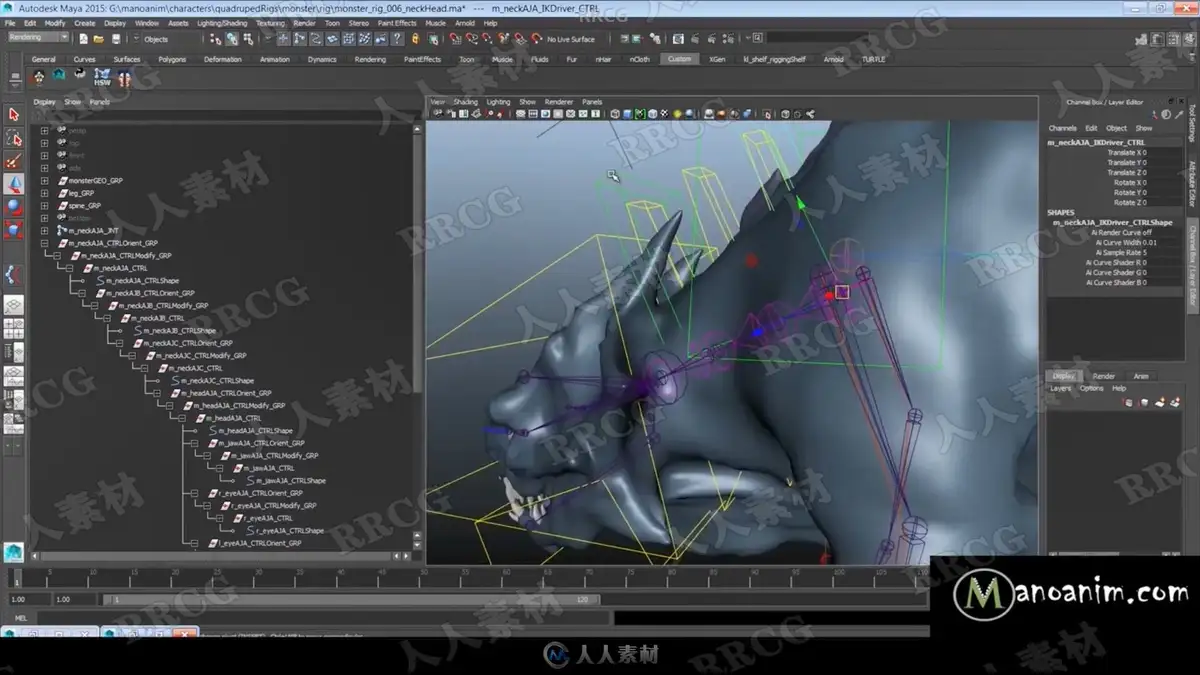This screenshot has height=675, width=1200.
Task: Click the HSW shelf button
Action: [102, 77]
